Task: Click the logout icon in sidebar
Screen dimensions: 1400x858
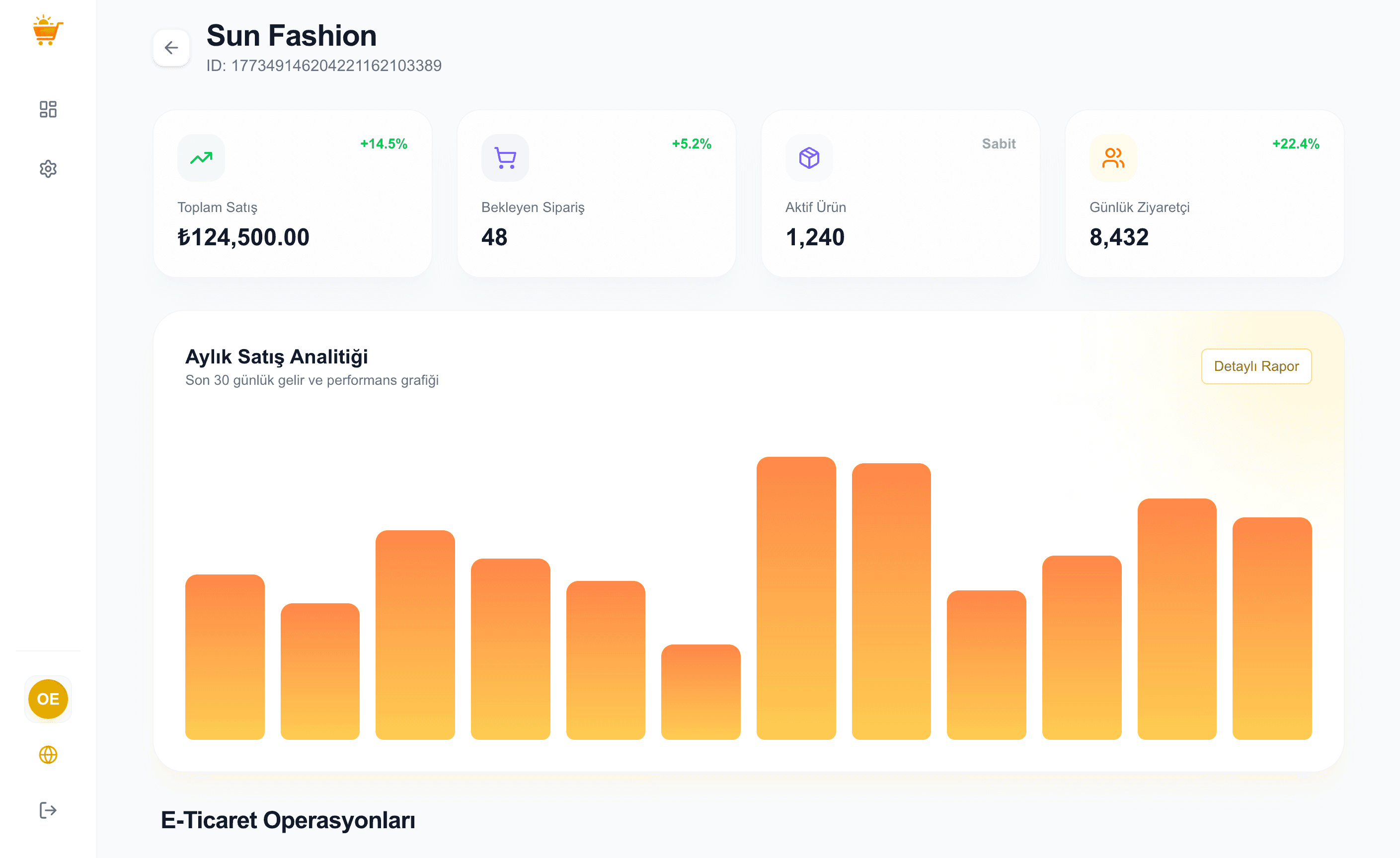Action: point(48,810)
